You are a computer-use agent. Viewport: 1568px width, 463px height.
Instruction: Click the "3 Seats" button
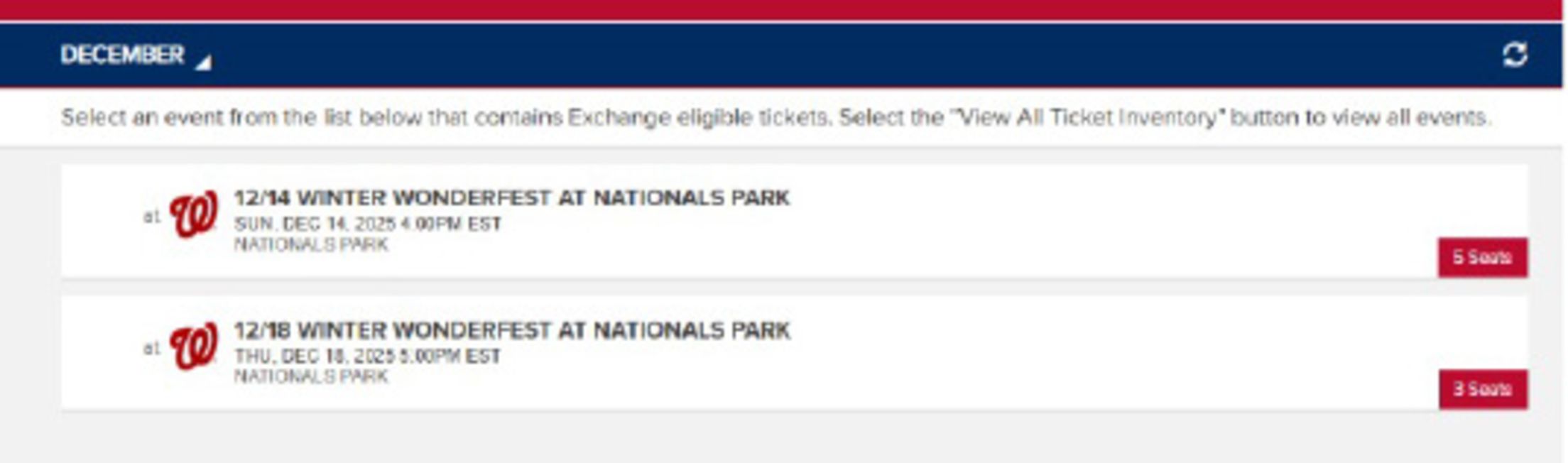(1483, 389)
